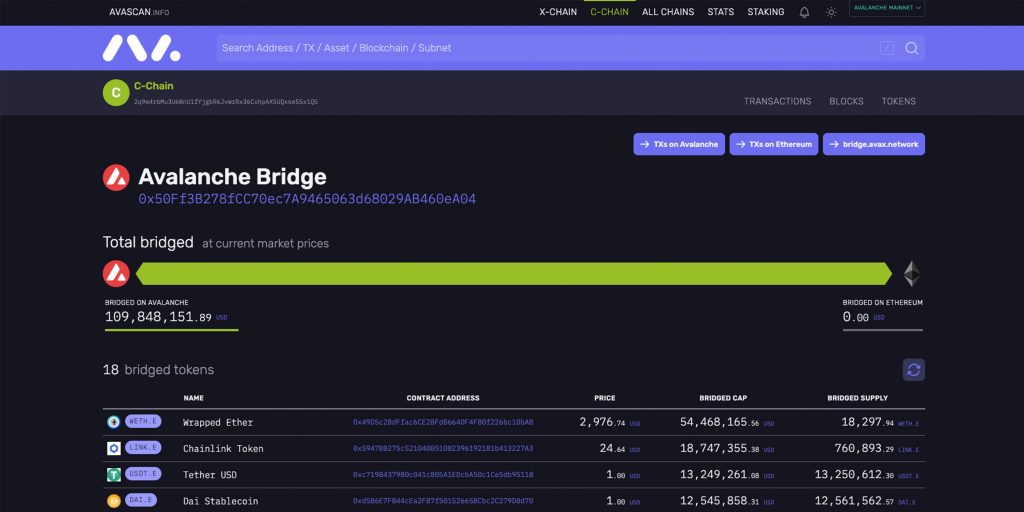Click the search magnifier icon
The image size is (1024, 512).
pos(911,48)
